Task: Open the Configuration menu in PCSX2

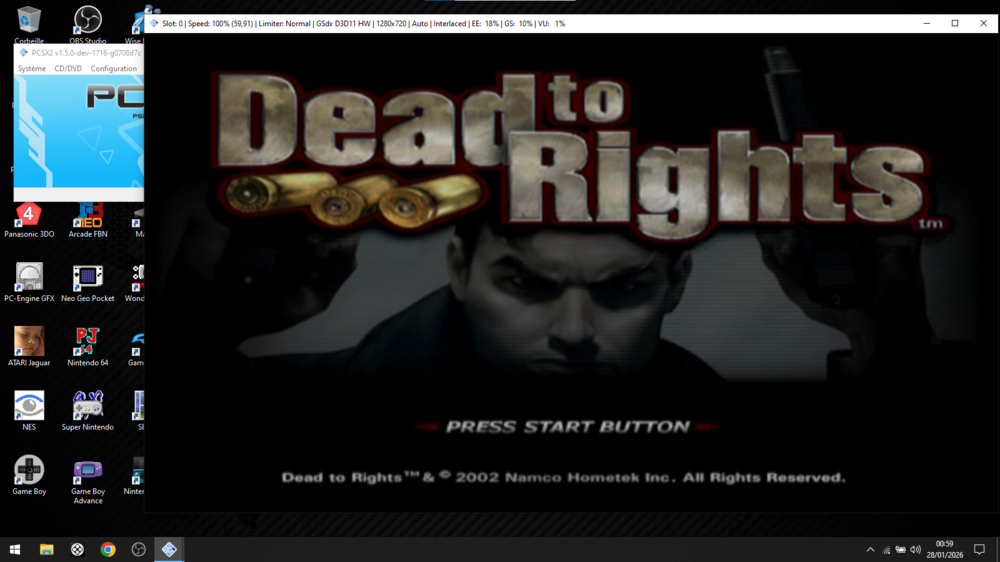Action: point(113,69)
